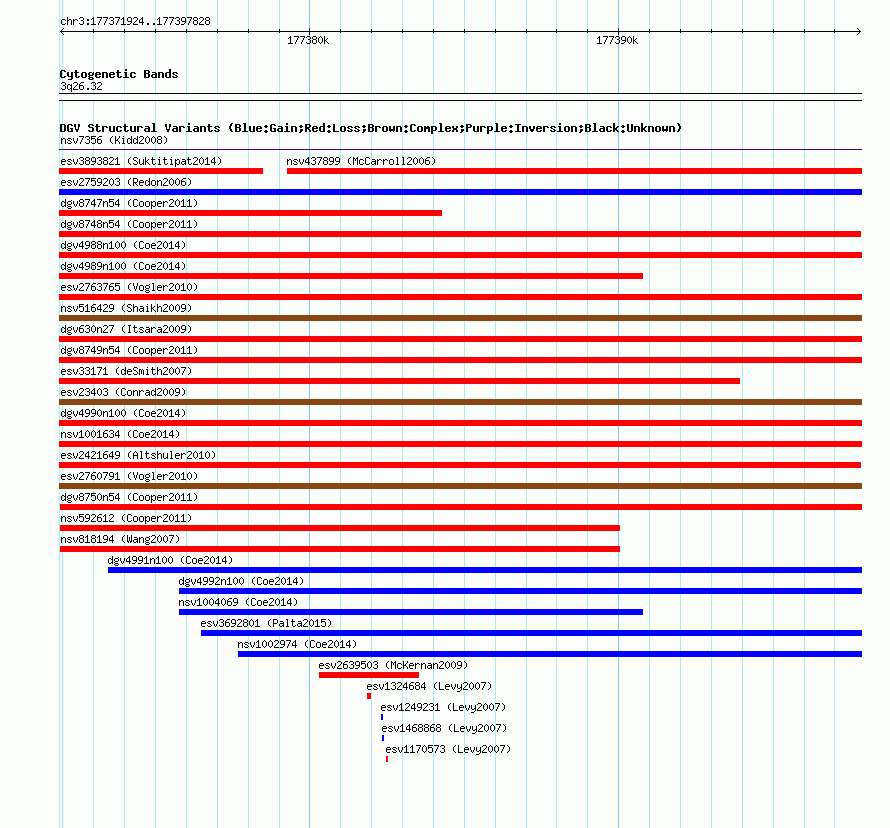Select the dgv4991n100 (Coe2014) label
Viewport: 890px width, 828px height.
(170, 560)
